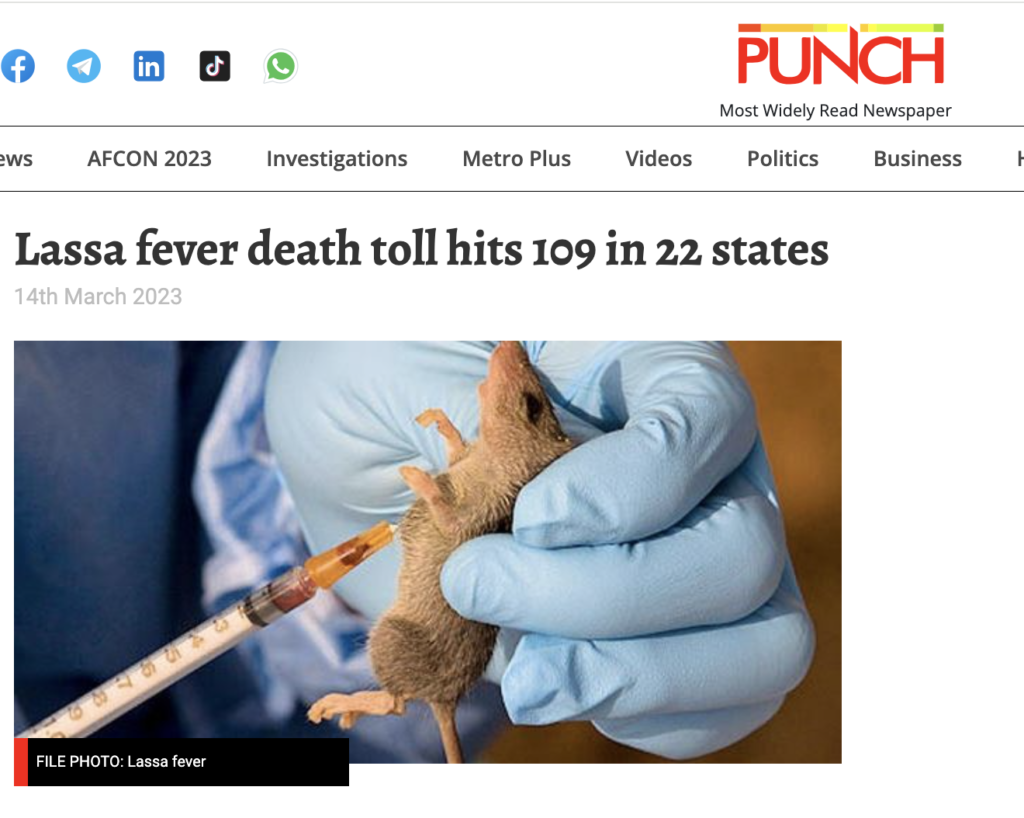The height and width of the screenshot is (818, 1024).
Task: Click the Lassa fever death toll headline
Action: (x=421, y=249)
